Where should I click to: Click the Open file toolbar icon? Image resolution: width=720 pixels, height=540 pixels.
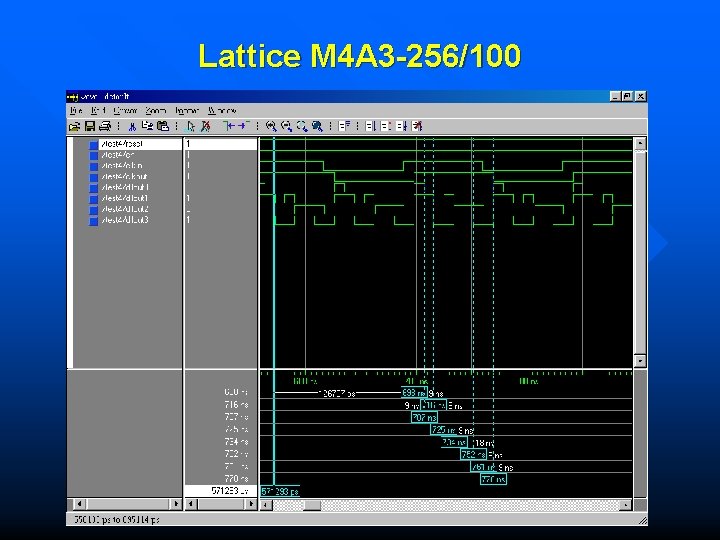click(74, 126)
